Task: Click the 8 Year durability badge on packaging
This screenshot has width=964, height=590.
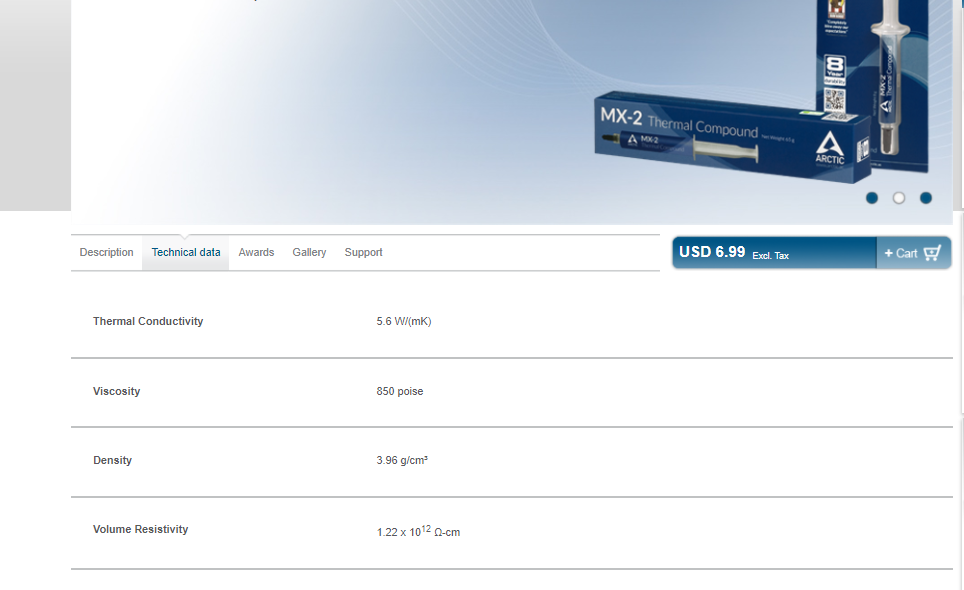Action: [834, 70]
